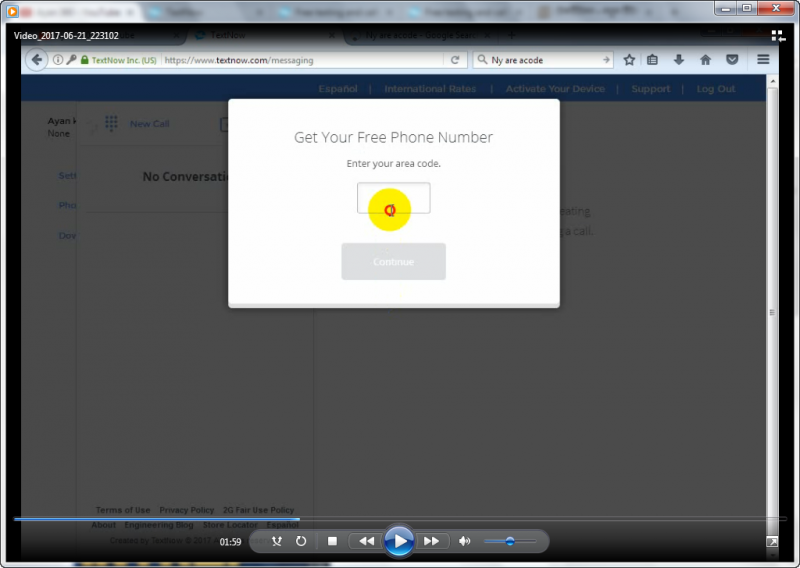Seek on the video progress bar
Screen dimensions: 800x568
pos(400,519)
